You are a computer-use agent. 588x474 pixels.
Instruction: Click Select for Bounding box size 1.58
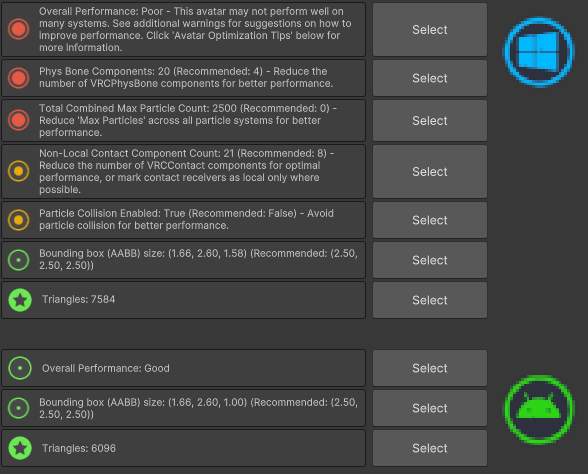point(430,260)
